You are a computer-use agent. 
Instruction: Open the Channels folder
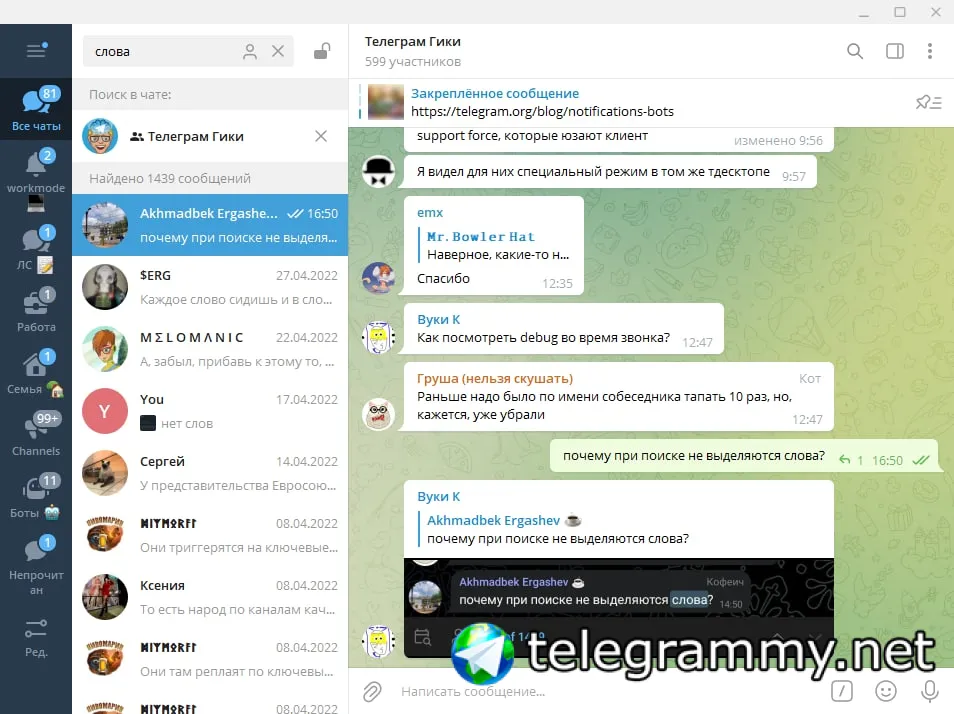coord(36,434)
